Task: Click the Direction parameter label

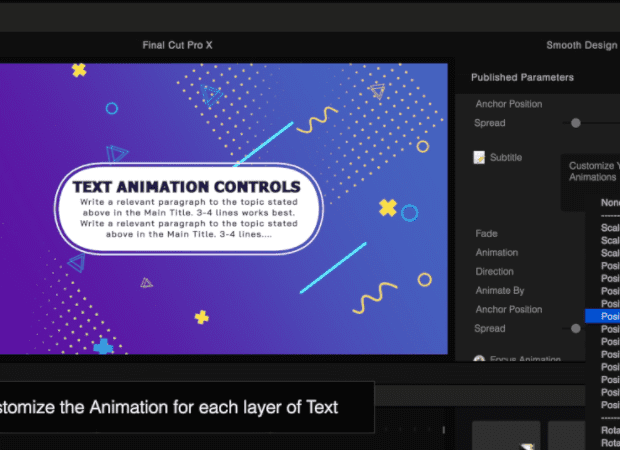Action: coord(494,272)
